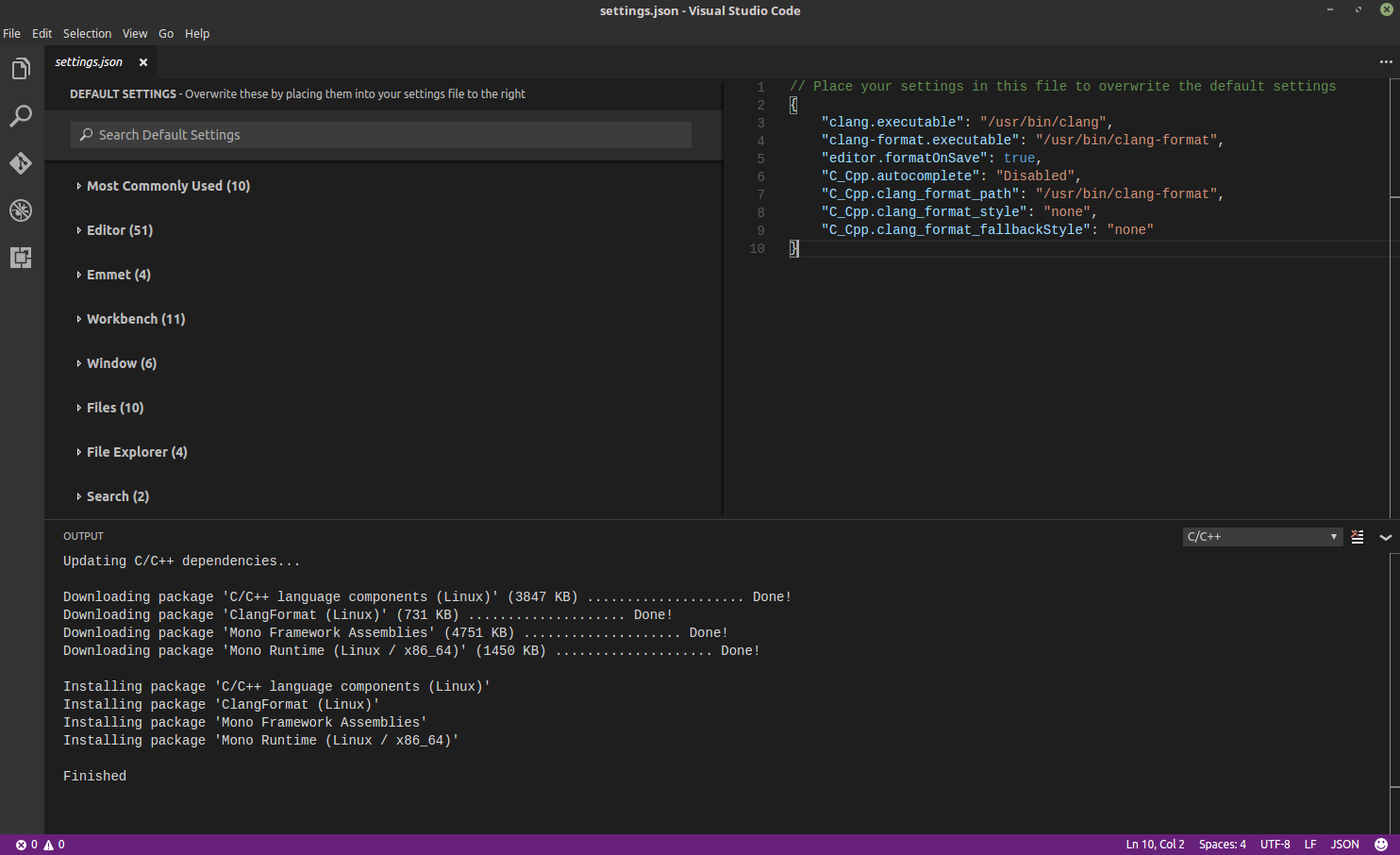
Task: Expand the Search (2) settings group
Action: [x=112, y=496]
